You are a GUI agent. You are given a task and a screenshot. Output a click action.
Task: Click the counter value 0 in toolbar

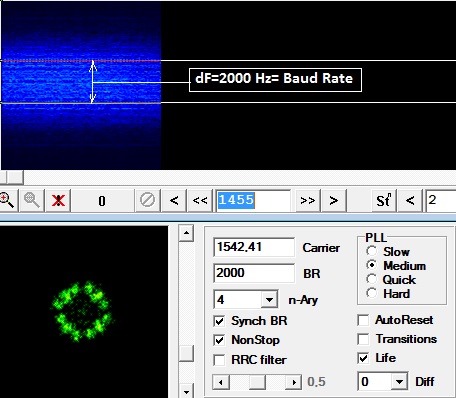(102, 201)
